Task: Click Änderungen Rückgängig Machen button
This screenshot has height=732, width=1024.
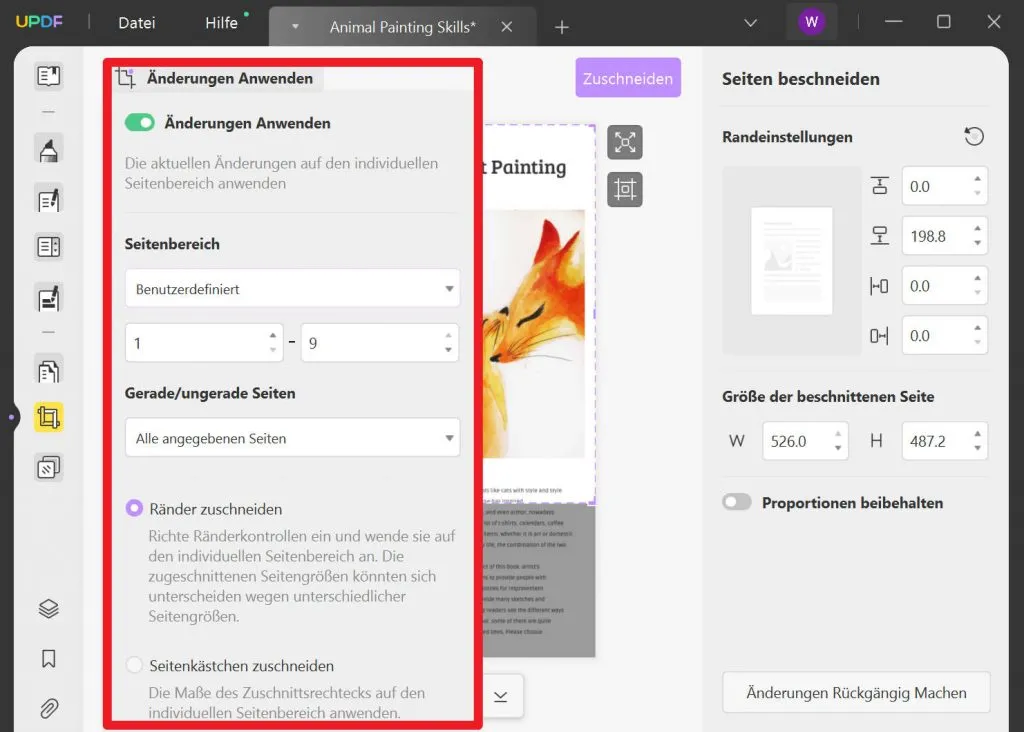Action: tap(856, 693)
